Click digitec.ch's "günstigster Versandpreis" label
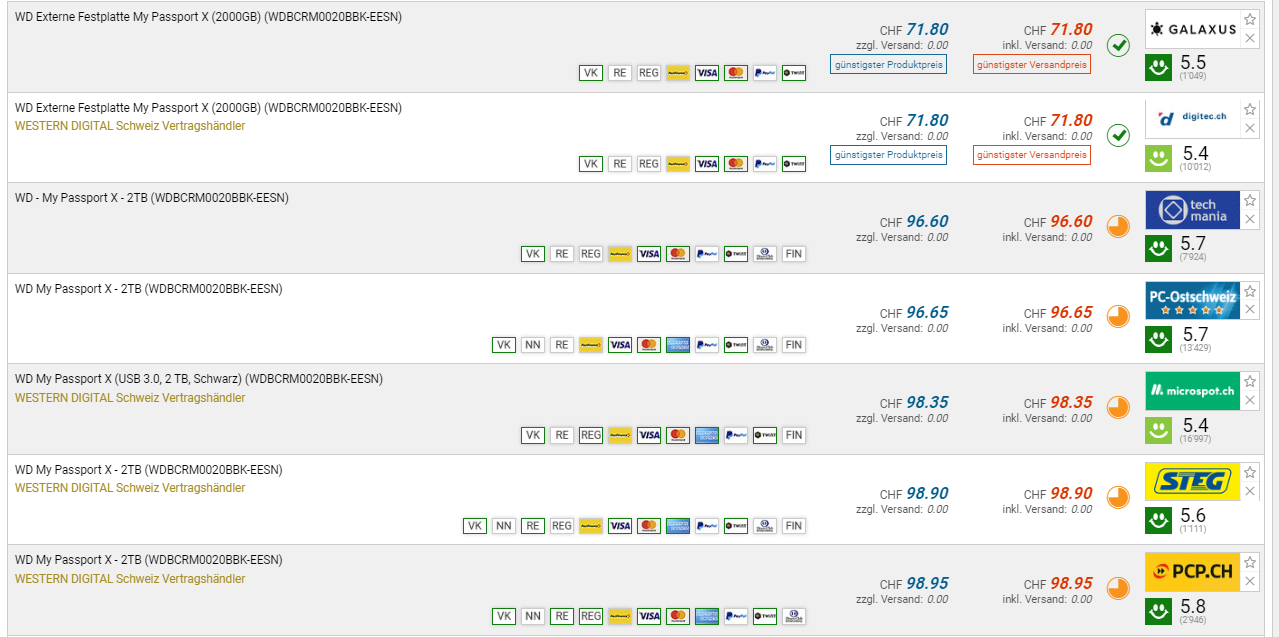This screenshot has width=1279, height=637. coord(1031,155)
